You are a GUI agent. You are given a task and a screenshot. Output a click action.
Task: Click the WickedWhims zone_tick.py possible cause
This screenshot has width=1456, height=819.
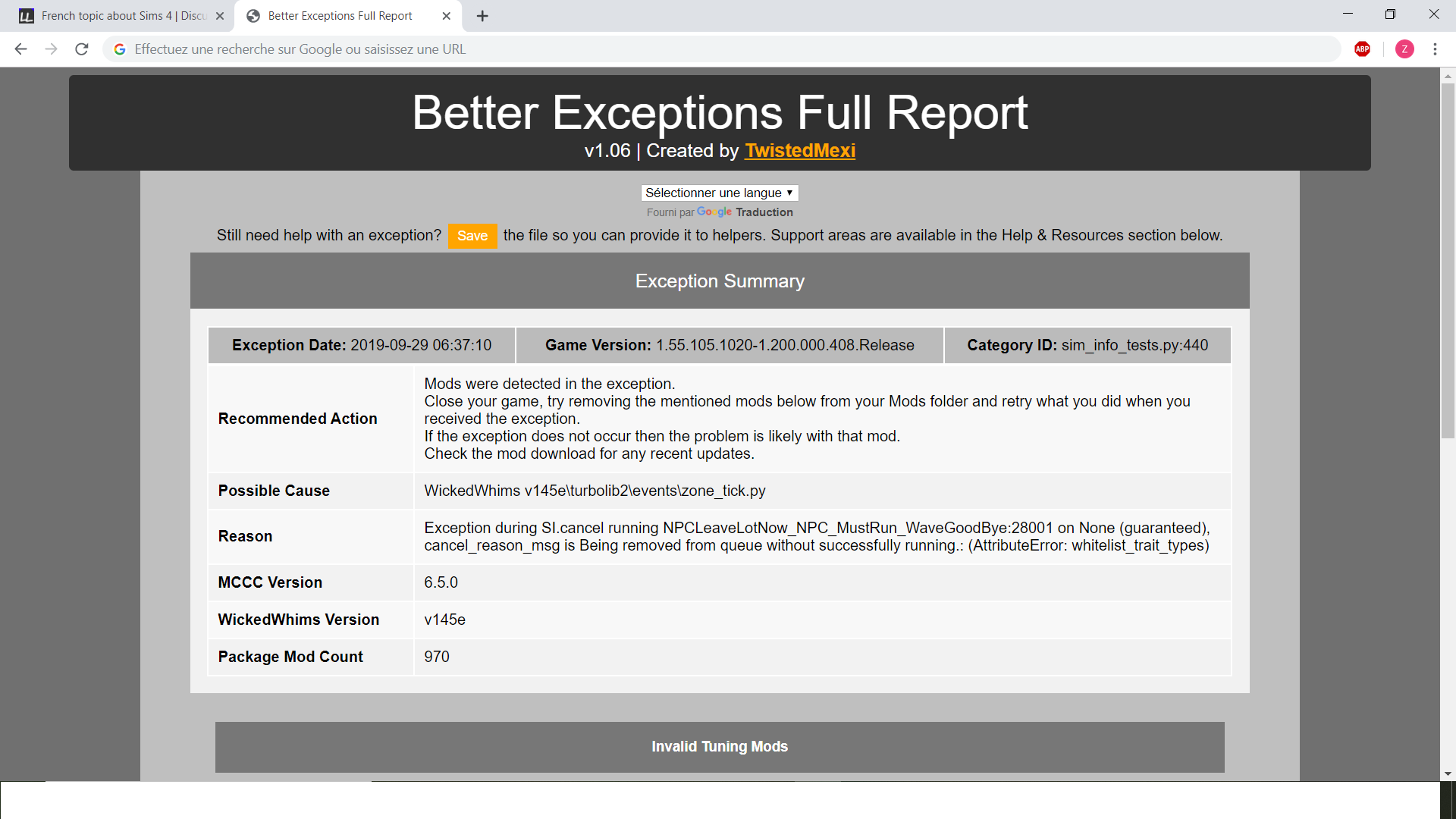(x=595, y=491)
